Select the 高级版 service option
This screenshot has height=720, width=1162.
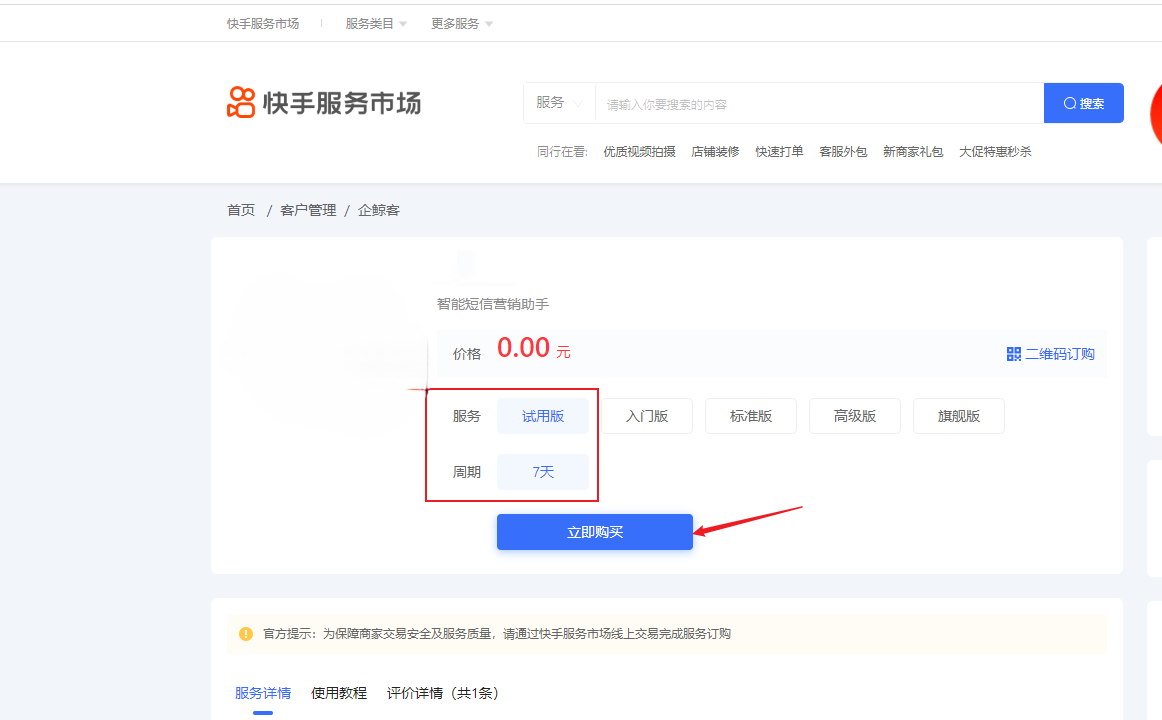pos(854,416)
